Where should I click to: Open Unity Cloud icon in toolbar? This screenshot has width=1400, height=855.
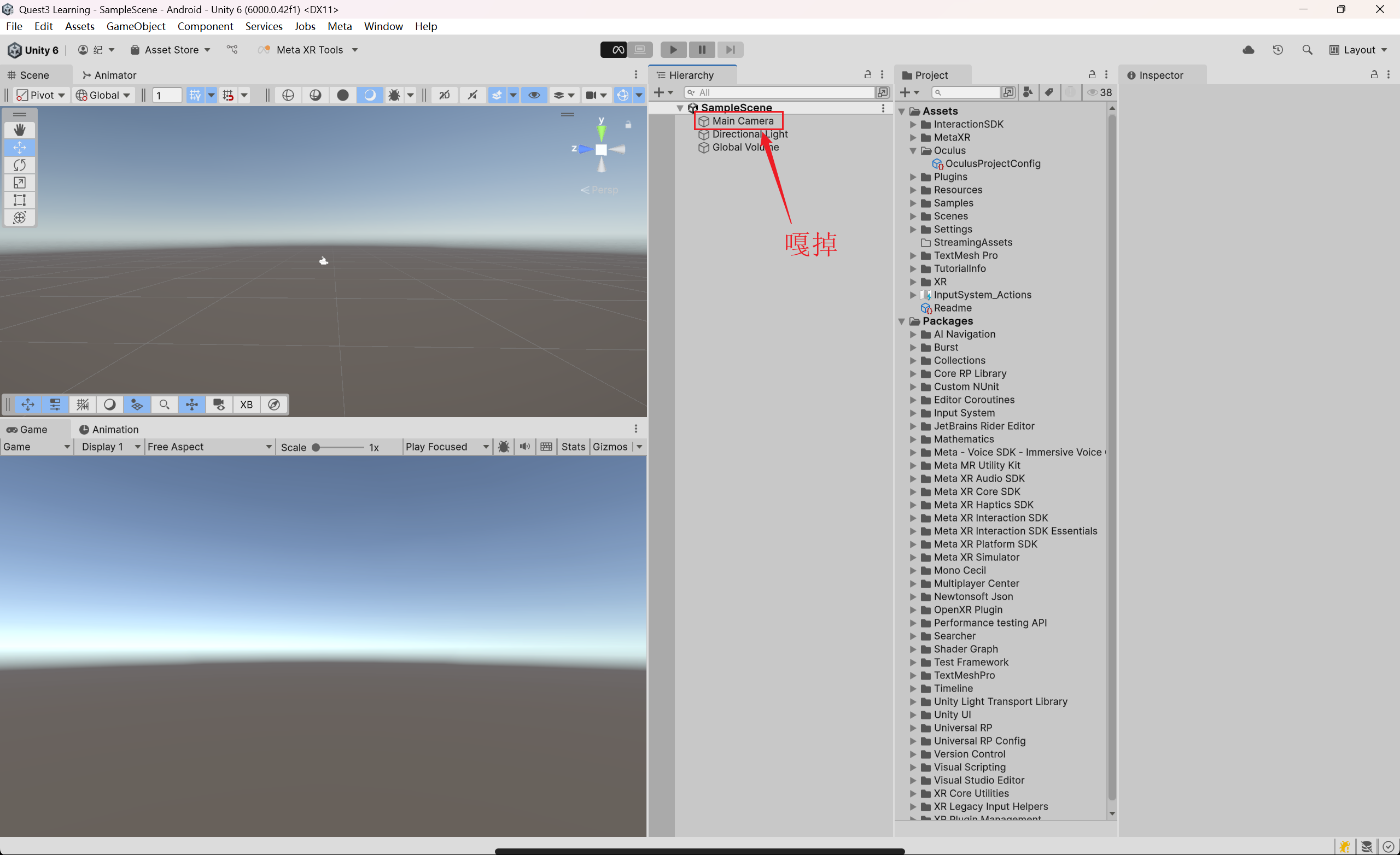(x=1249, y=50)
